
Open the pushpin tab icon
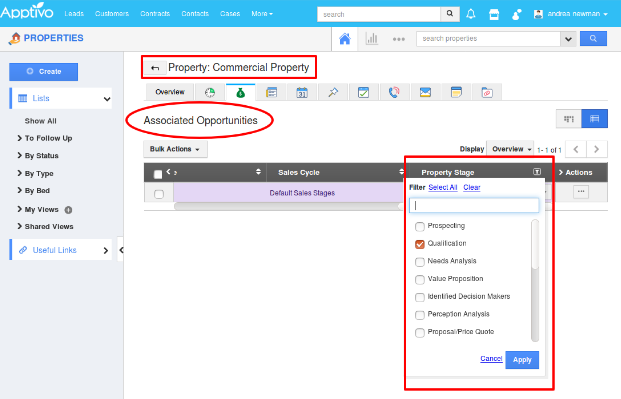pyautogui.click(x=333, y=92)
